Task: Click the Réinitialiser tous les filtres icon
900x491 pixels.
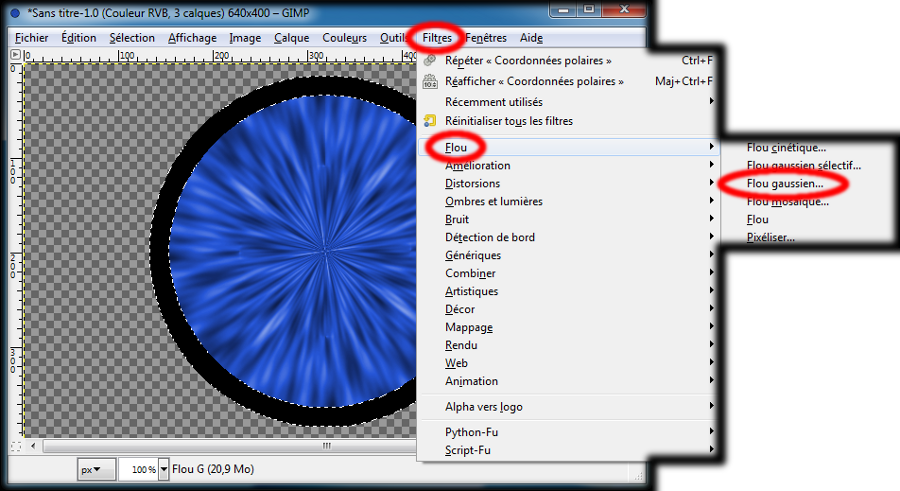Action: (430, 121)
